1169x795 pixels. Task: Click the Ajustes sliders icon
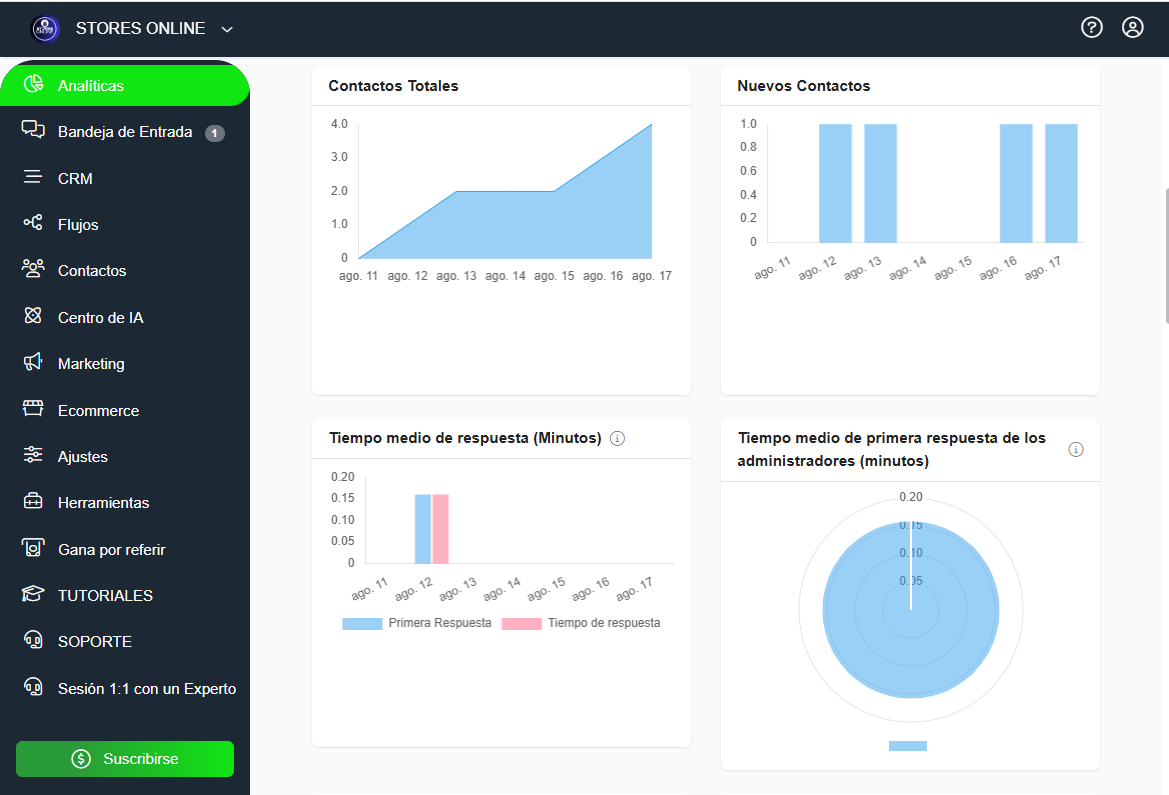pos(33,456)
